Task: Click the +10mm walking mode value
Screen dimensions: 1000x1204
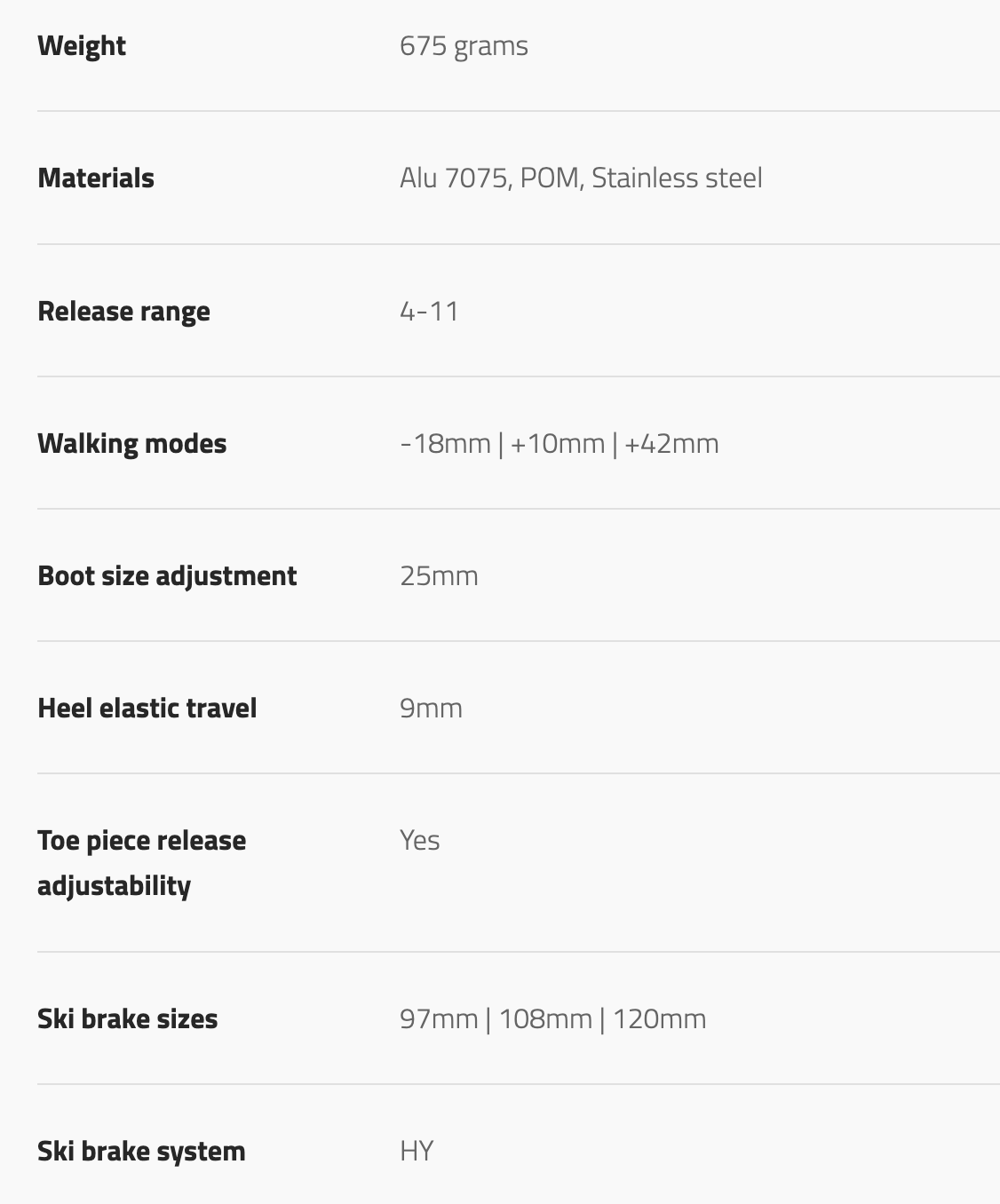Action: [557, 444]
